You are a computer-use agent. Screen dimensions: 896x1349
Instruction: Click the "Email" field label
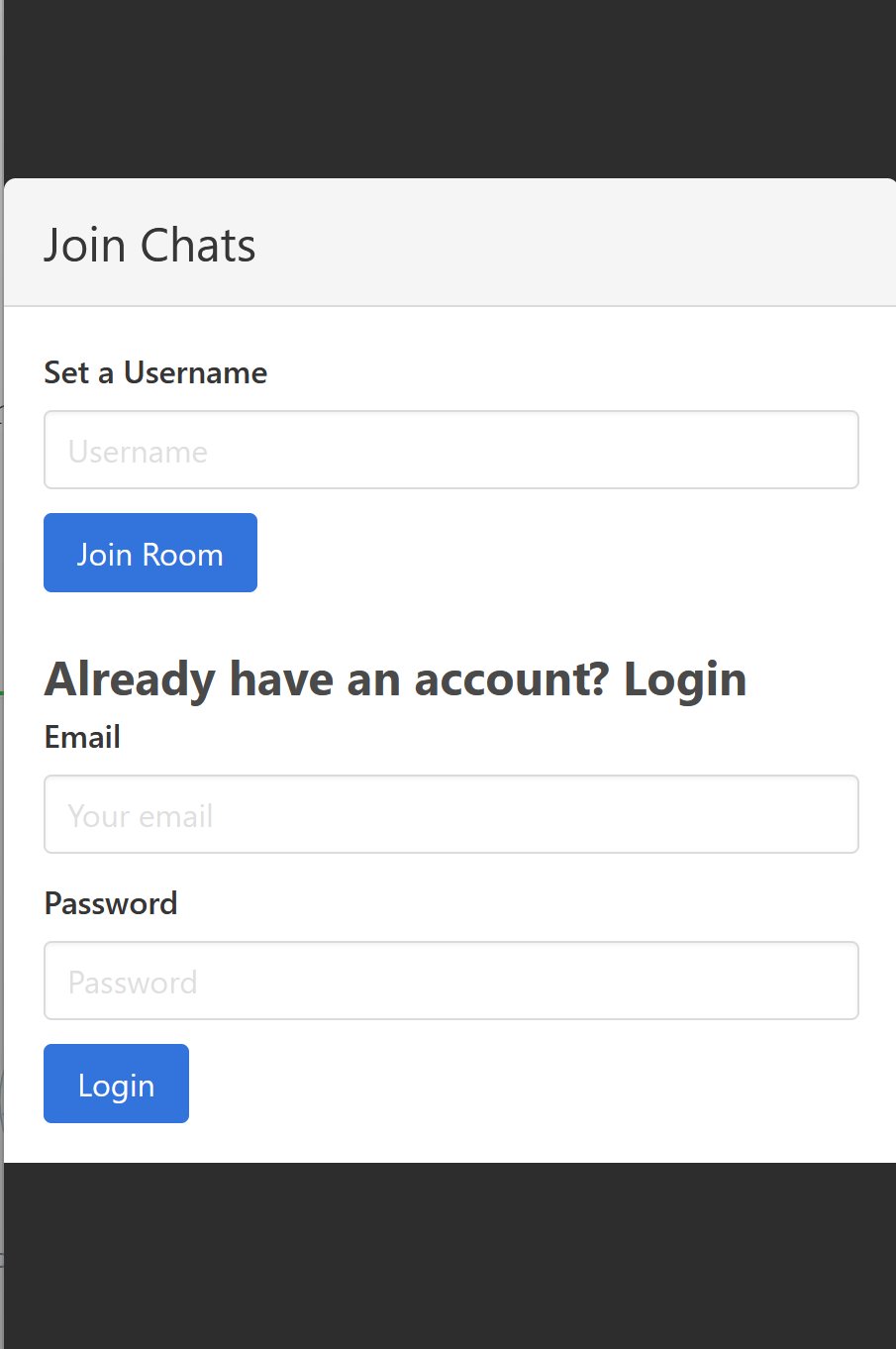(82, 738)
